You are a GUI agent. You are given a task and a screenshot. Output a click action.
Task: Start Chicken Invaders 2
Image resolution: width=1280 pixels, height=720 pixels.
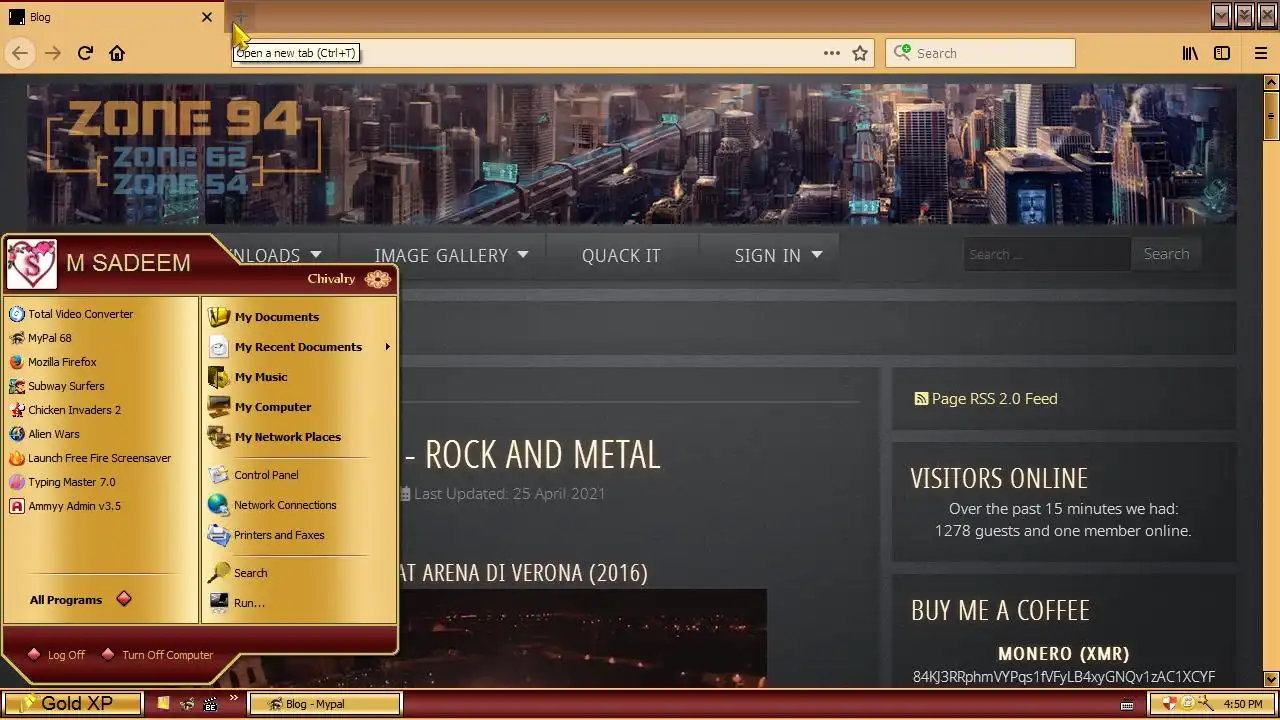coord(65,410)
